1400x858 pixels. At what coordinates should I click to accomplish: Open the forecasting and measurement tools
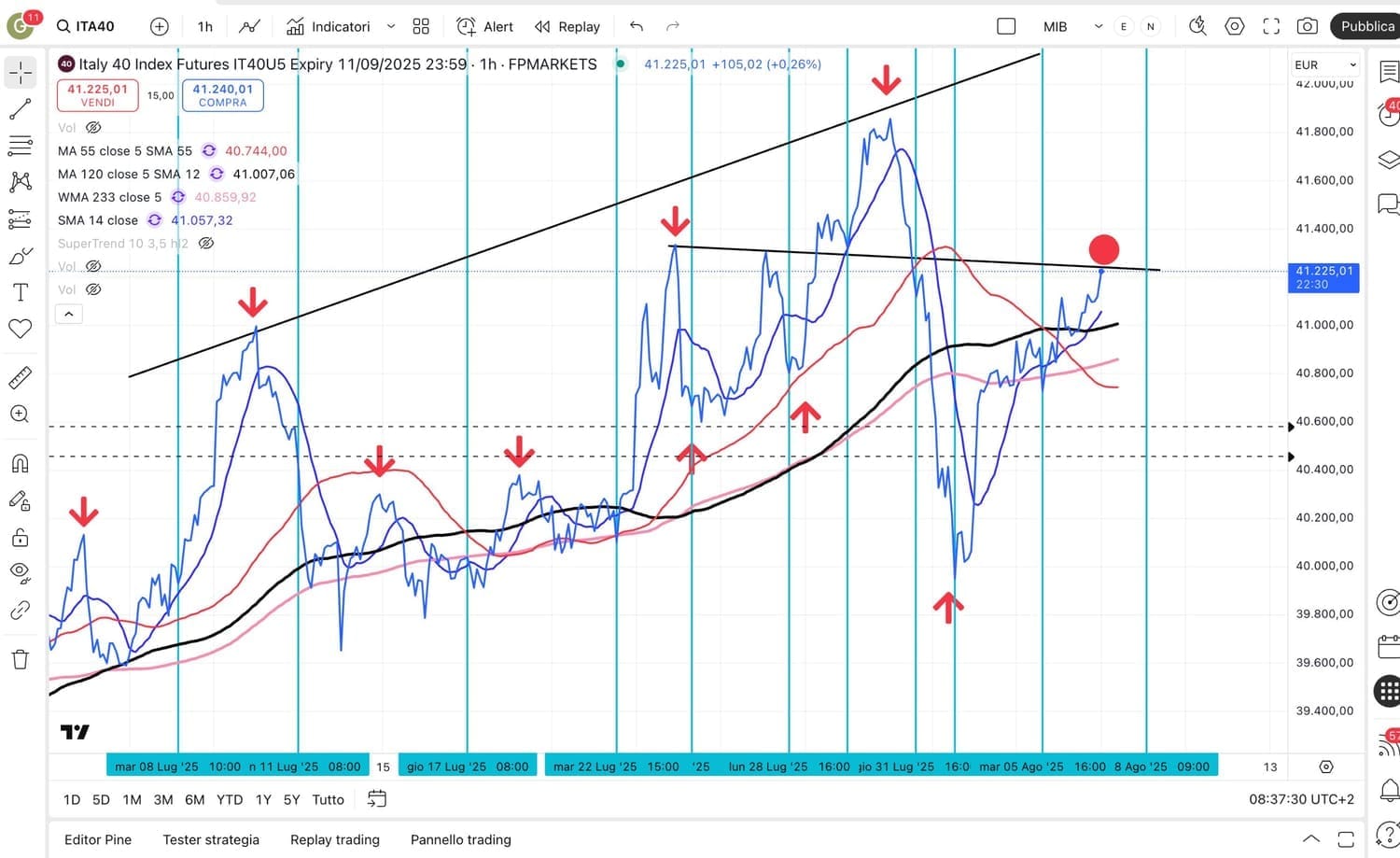[21, 219]
